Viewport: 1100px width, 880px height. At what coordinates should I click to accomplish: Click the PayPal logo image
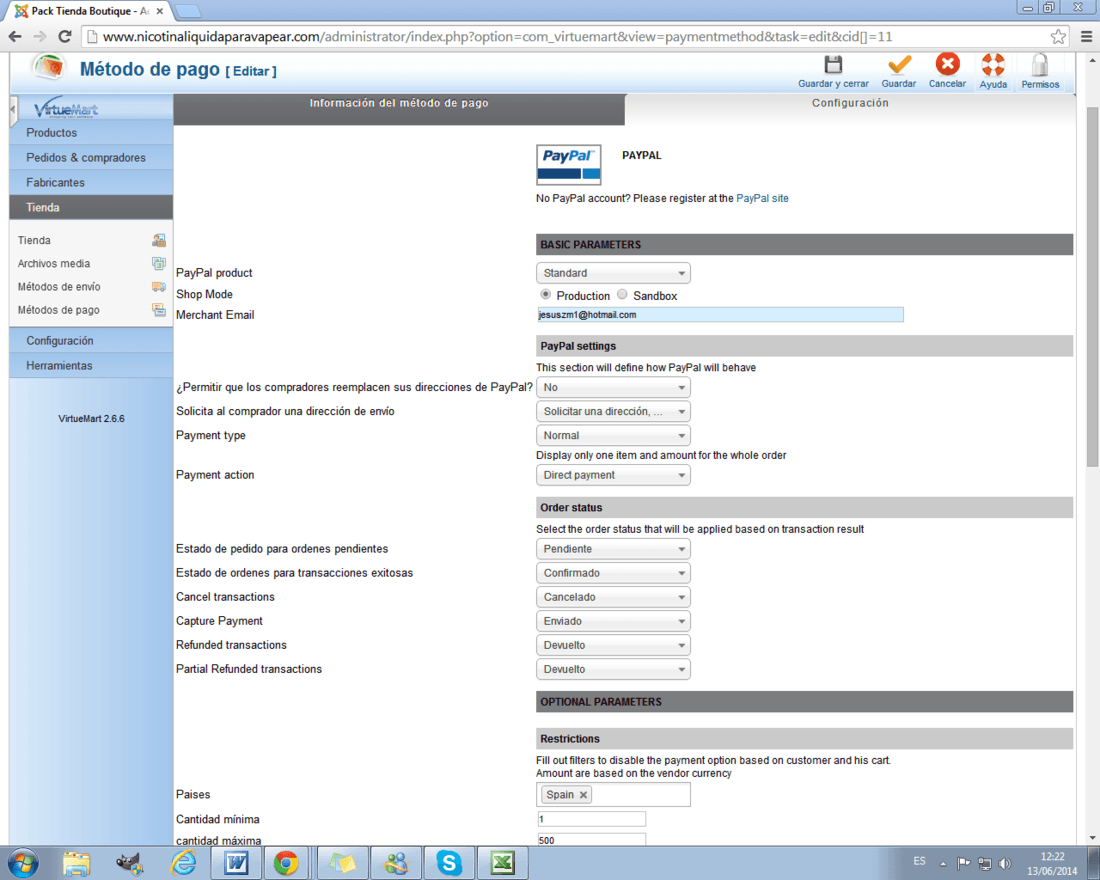(x=568, y=165)
